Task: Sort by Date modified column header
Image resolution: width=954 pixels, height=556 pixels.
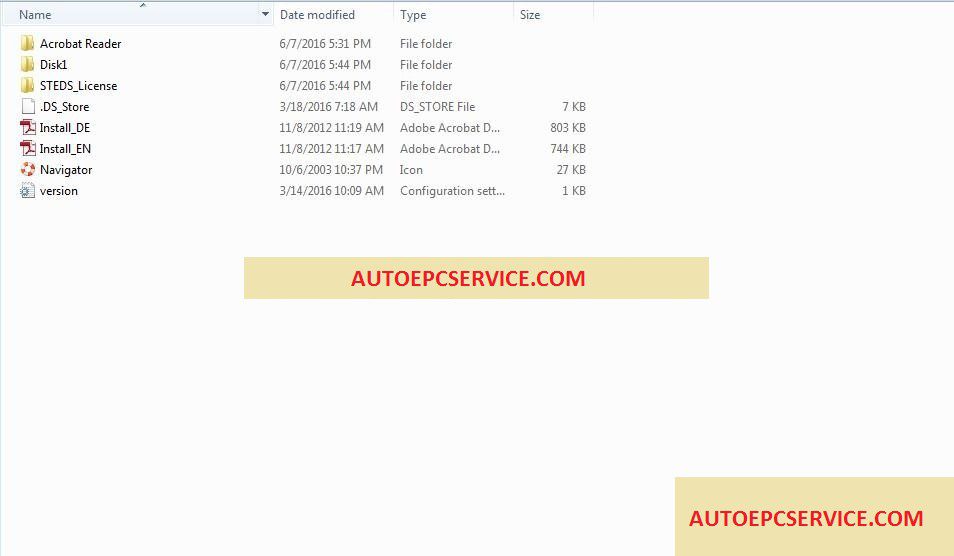Action: 317,15
